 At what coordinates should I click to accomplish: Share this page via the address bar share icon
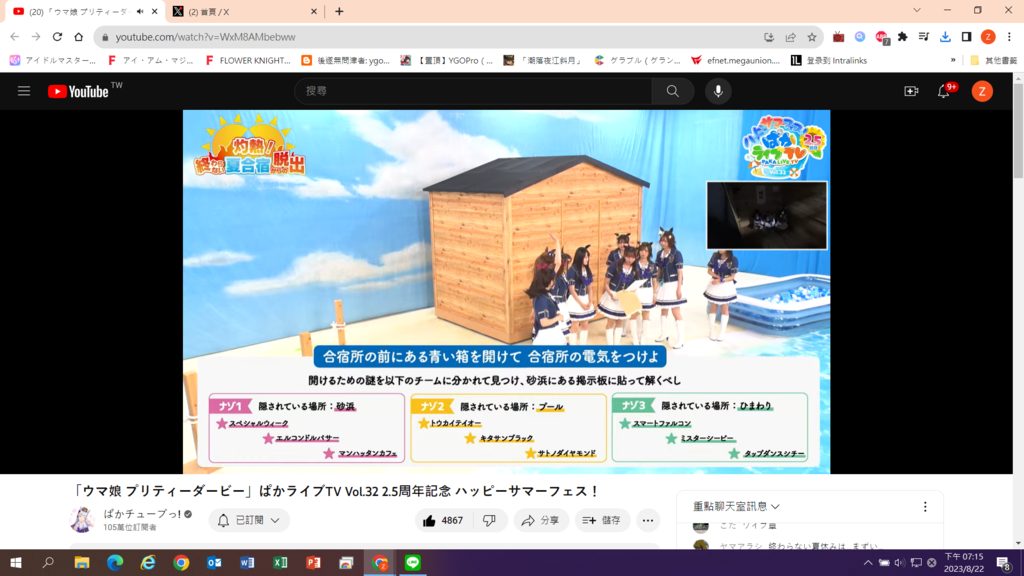coord(790,37)
